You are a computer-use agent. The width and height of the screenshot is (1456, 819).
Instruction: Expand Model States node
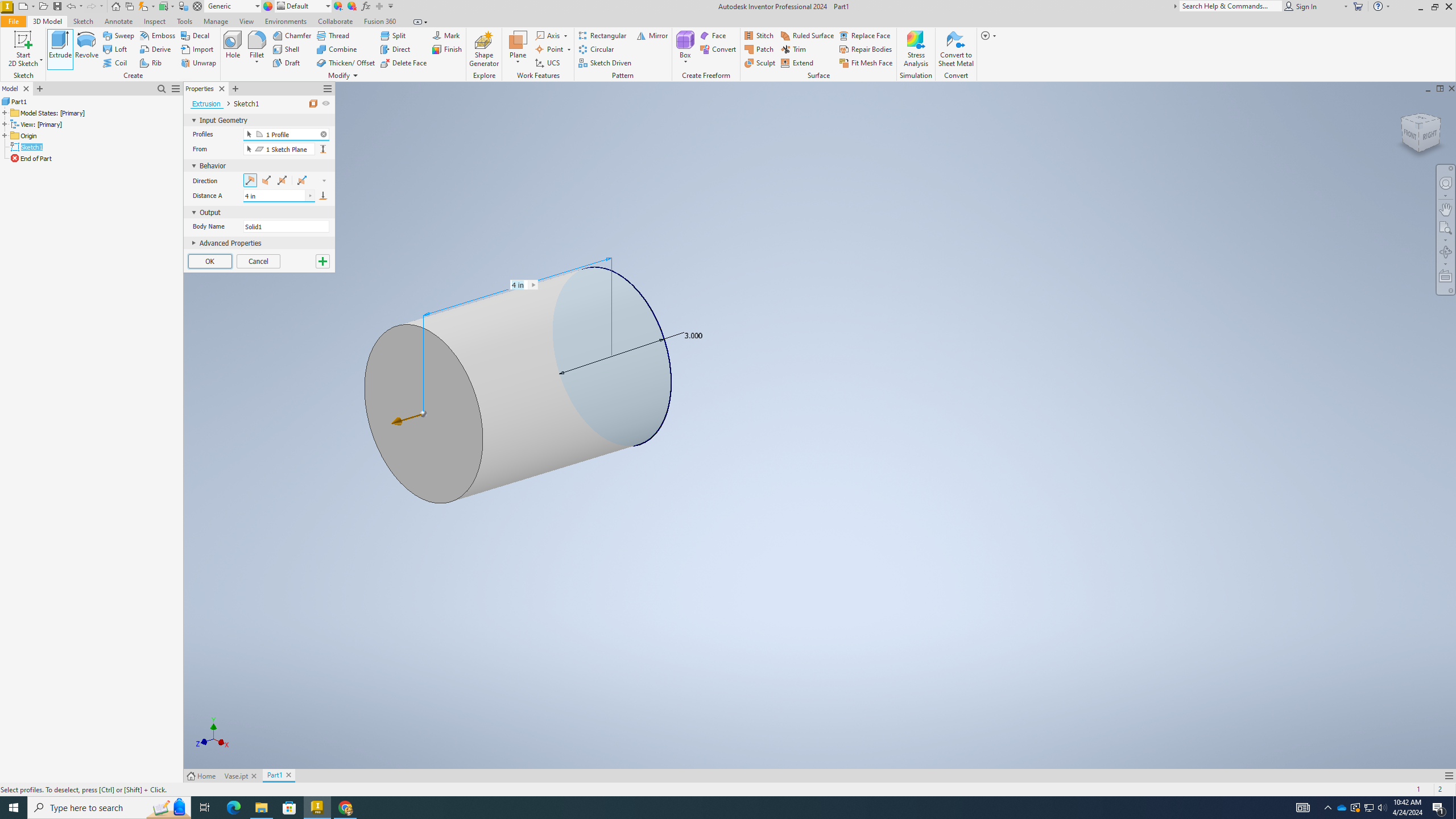5,113
